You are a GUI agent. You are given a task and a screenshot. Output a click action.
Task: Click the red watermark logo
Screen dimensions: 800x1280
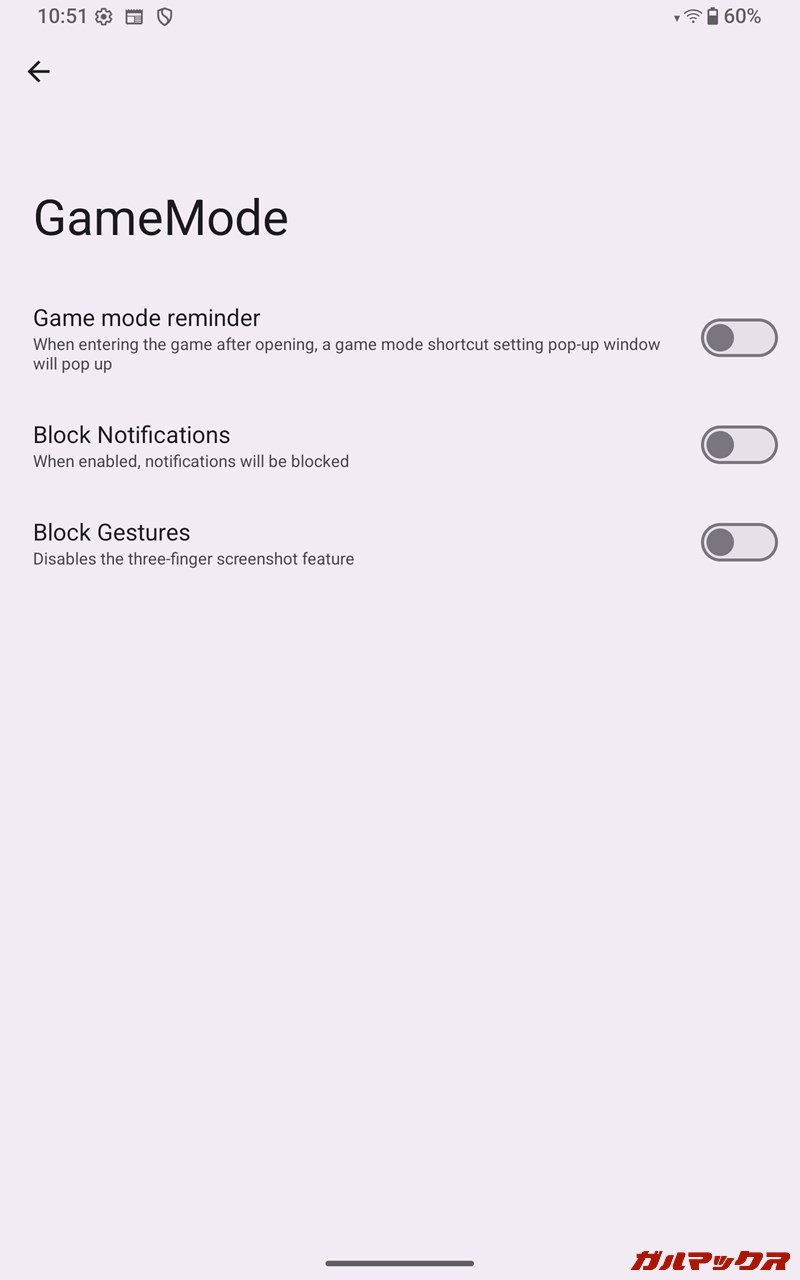[x=710, y=1260]
